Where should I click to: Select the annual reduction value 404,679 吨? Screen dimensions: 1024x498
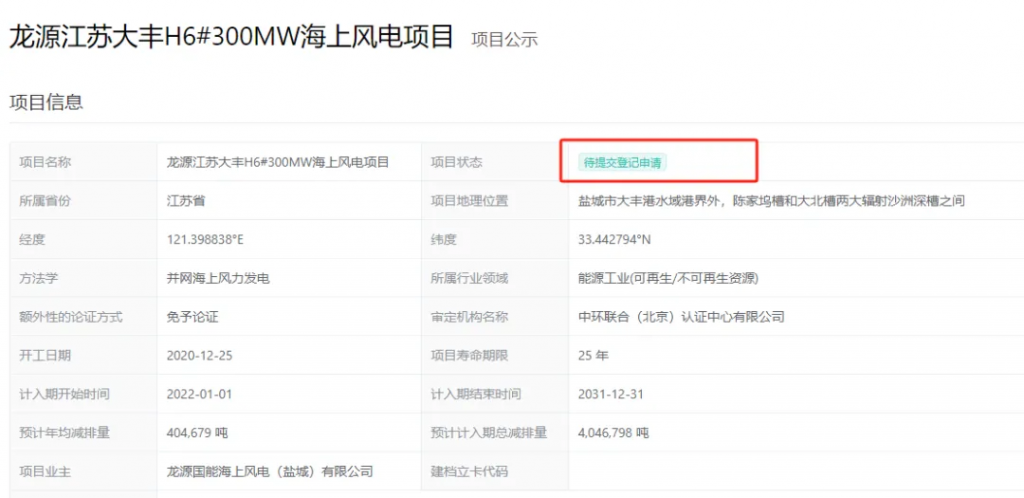tap(204, 433)
